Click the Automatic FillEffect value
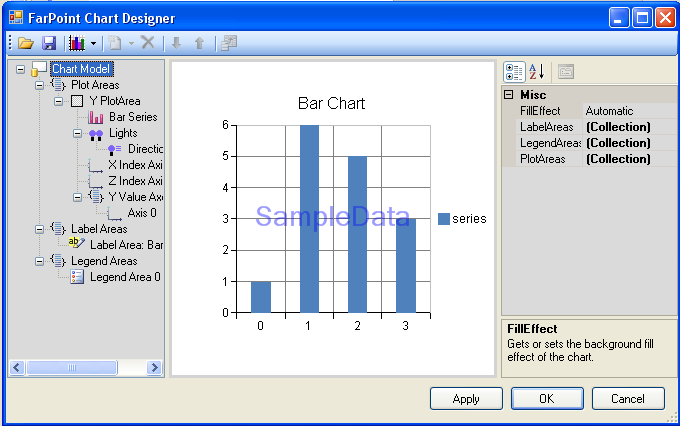This screenshot has height=426, width=680. click(x=609, y=111)
